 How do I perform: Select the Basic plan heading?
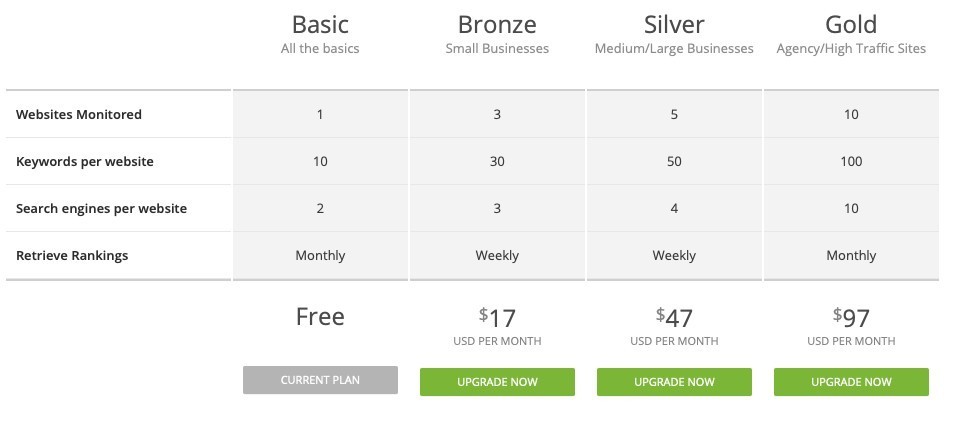(x=320, y=25)
